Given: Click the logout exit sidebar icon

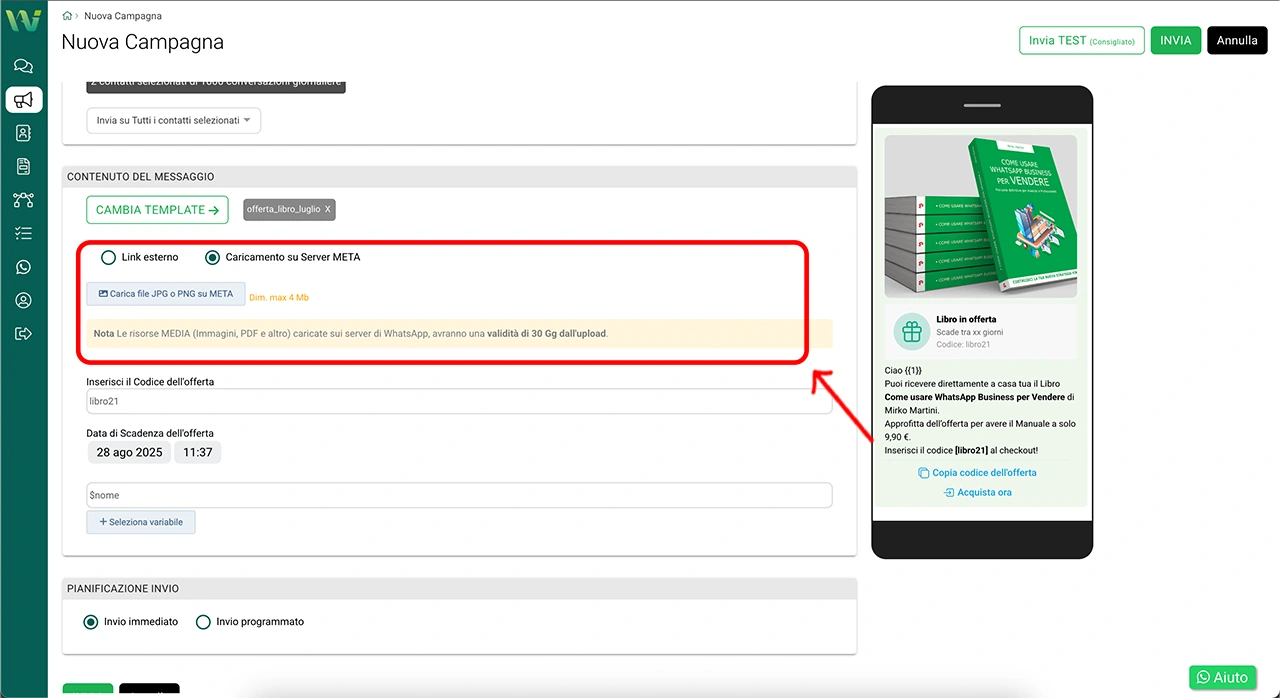Looking at the screenshot, I should [x=23, y=333].
